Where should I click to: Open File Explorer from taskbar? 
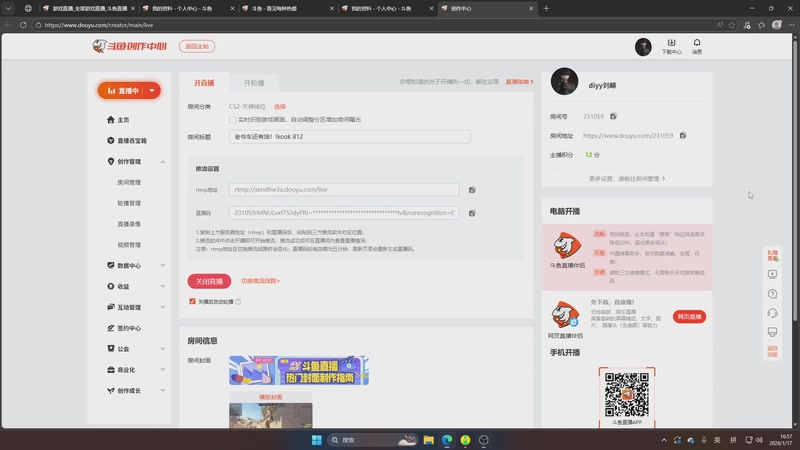[x=429, y=440]
